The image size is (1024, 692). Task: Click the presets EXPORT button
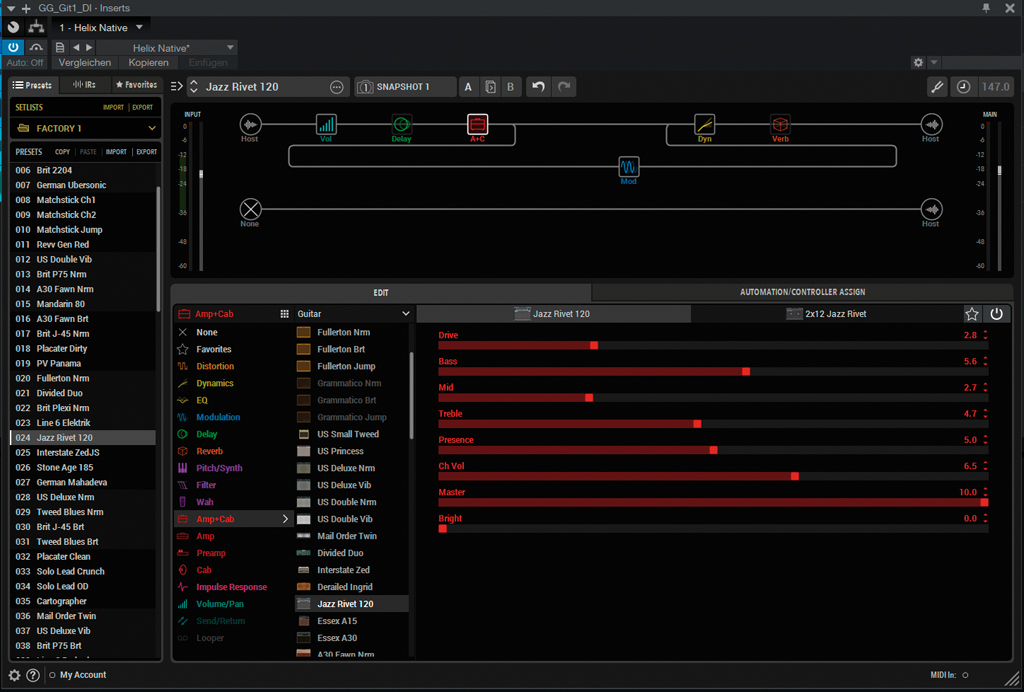pos(146,151)
